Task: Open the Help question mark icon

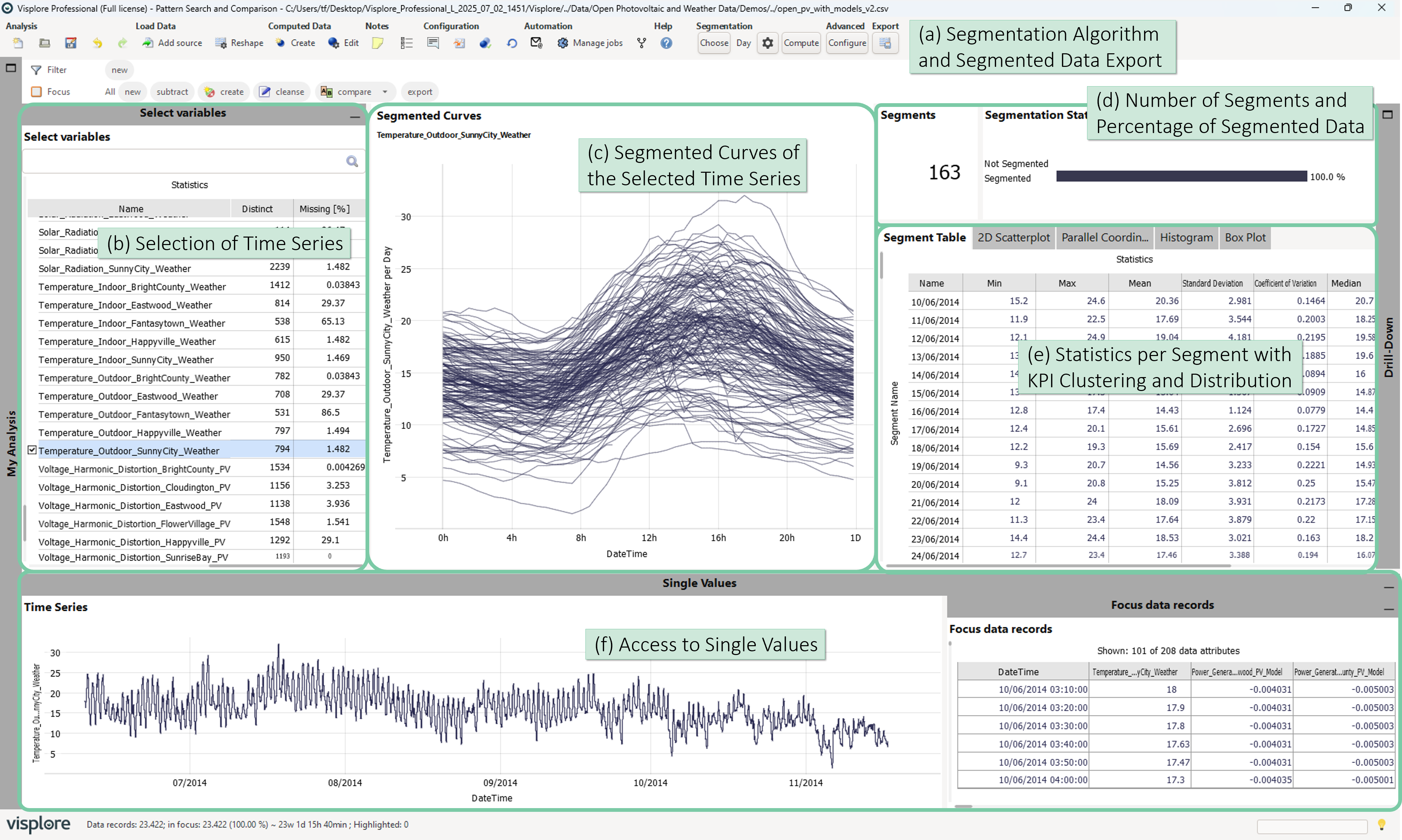Action: coord(666,43)
